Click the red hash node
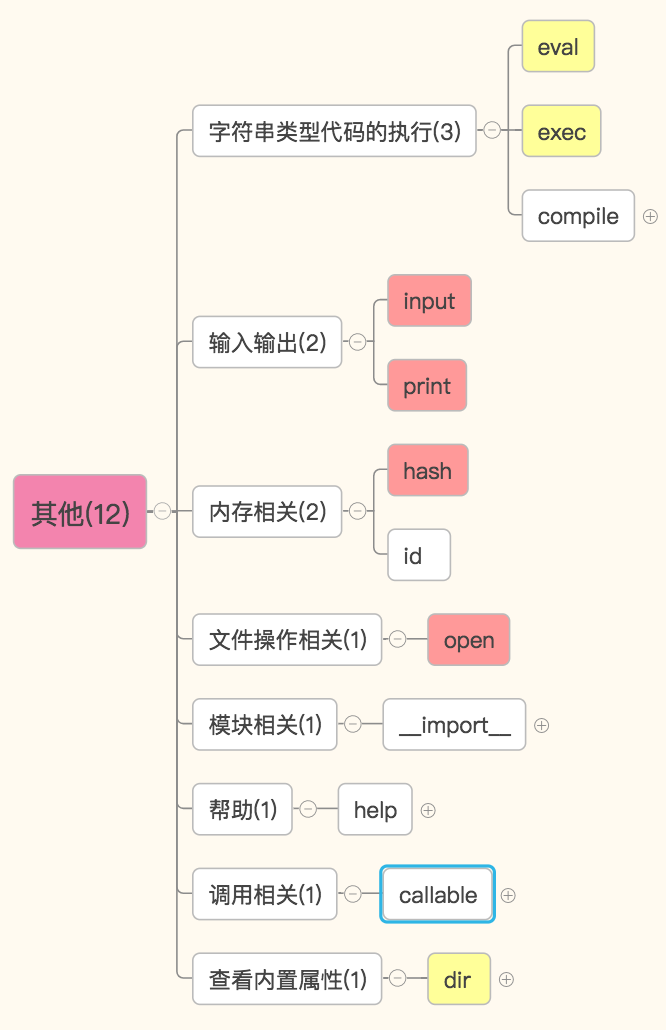The height and width of the screenshot is (1030, 666). (x=427, y=470)
